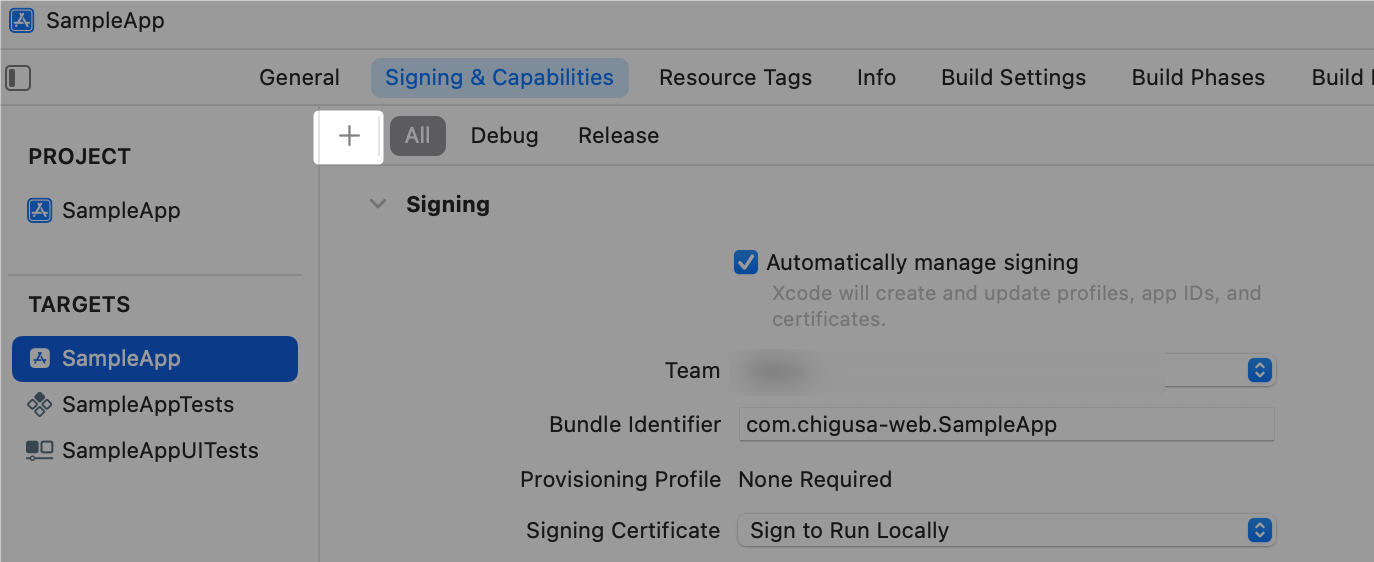Screen dimensions: 1374x562
Task: Filter capabilities by Debug
Action: pos(504,136)
